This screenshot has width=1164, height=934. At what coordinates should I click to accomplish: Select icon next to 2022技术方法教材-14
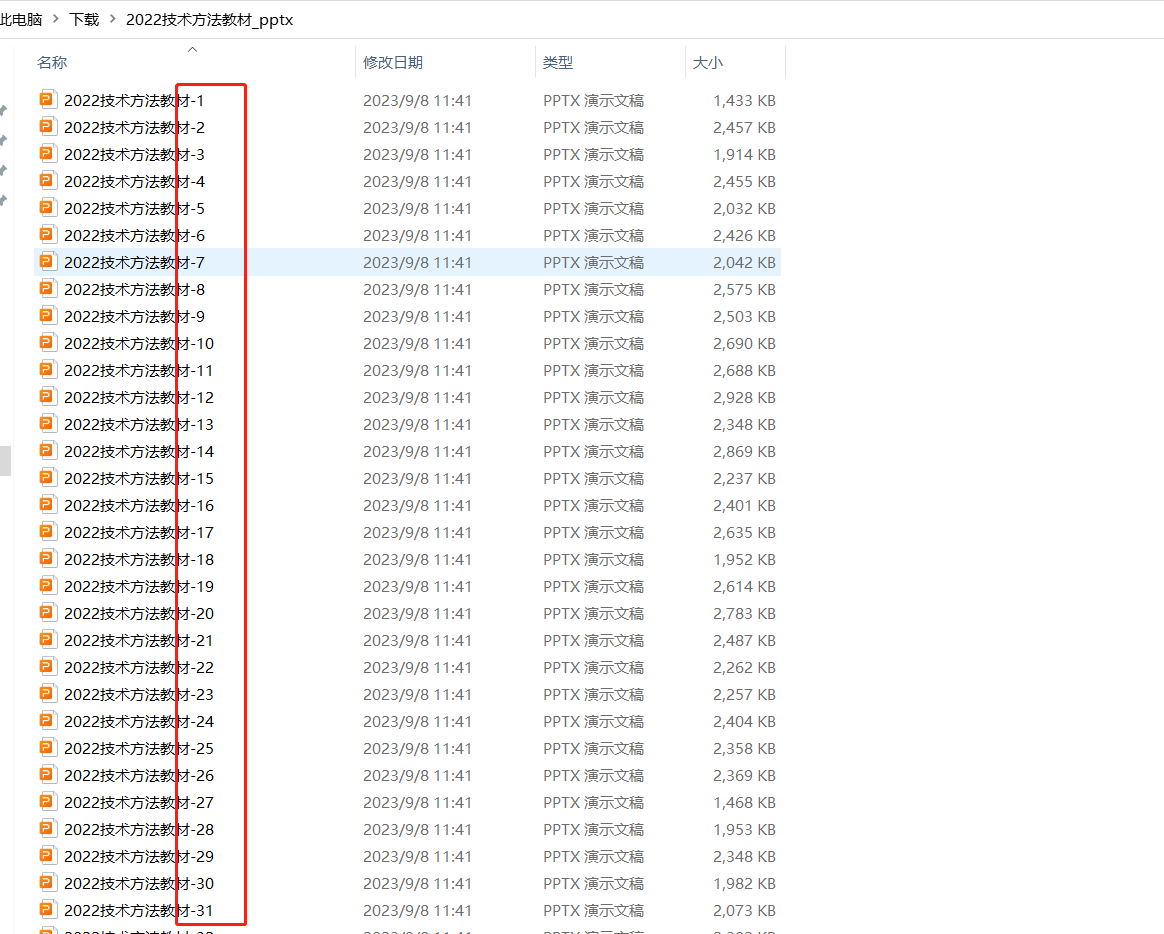[47, 450]
